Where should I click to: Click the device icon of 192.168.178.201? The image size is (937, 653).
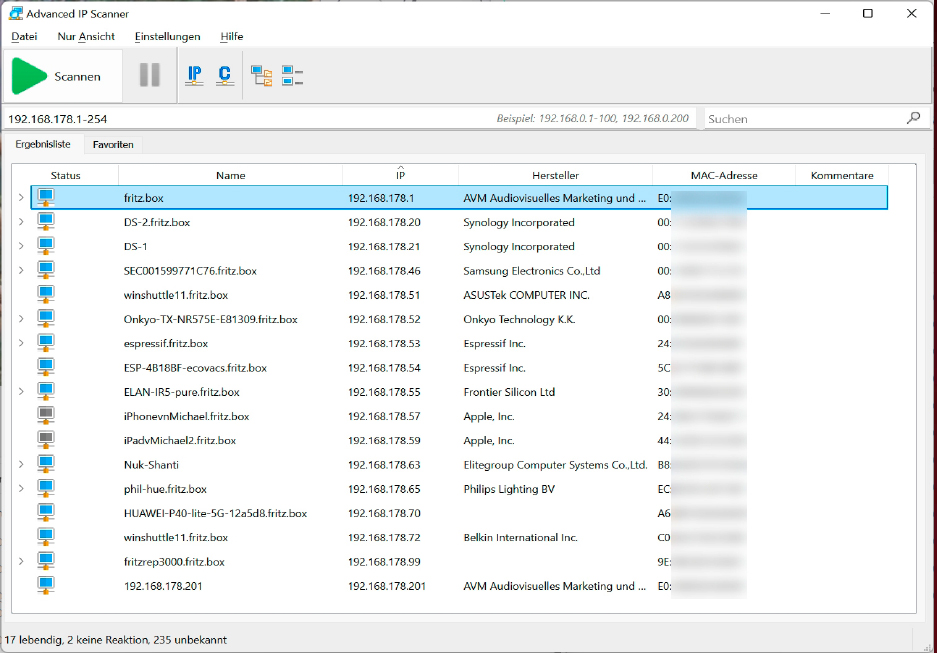[46, 585]
